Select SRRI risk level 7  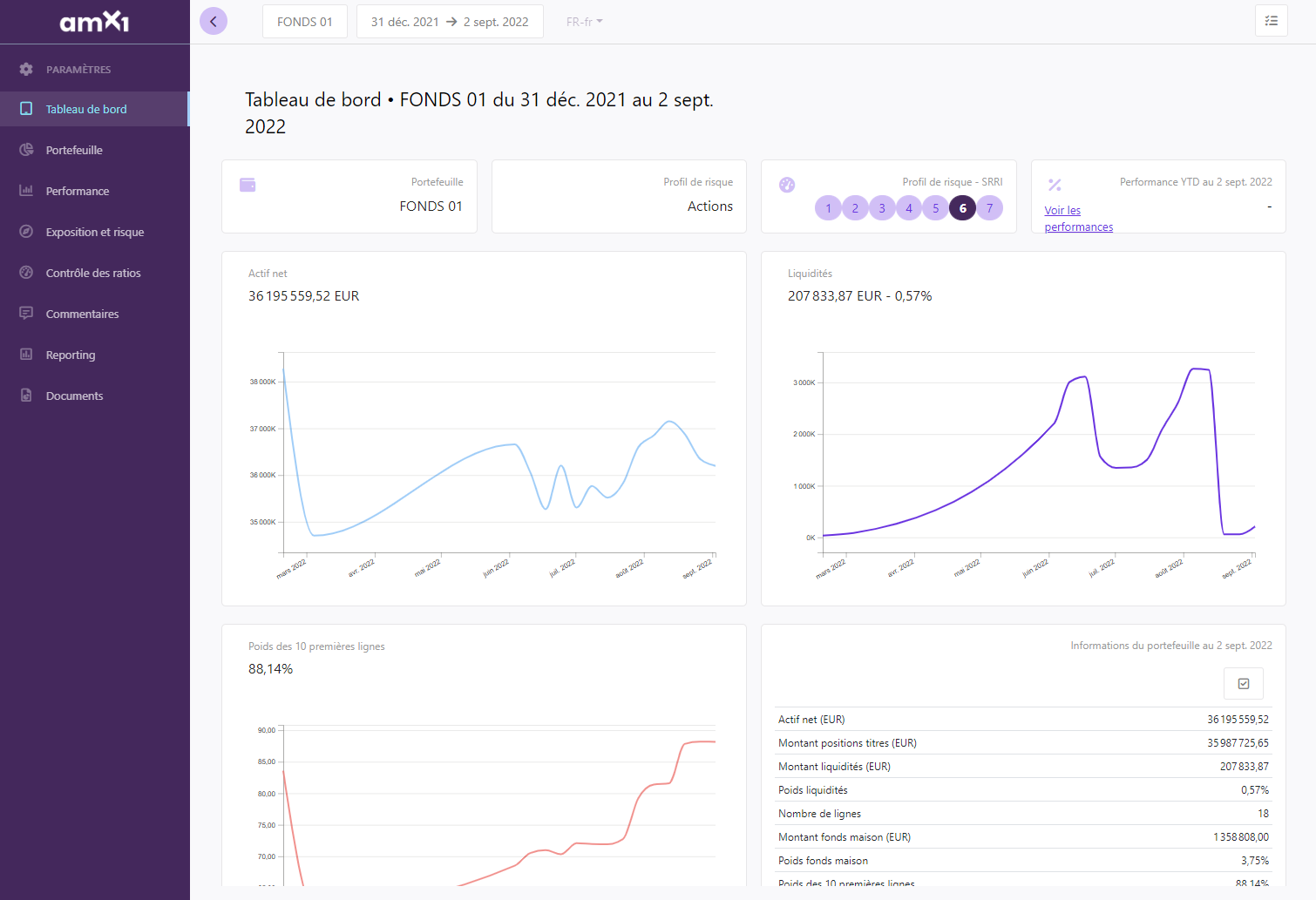990,208
